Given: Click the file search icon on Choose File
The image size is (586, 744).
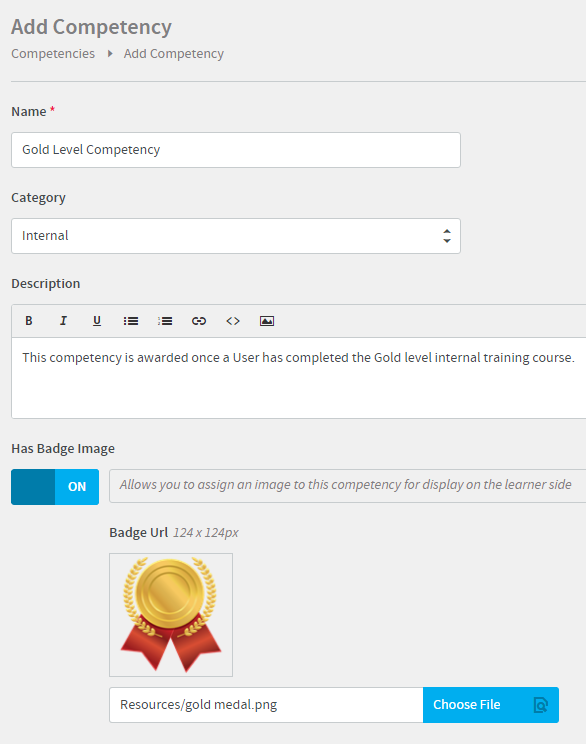Looking at the screenshot, I should [x=540, y=705].
